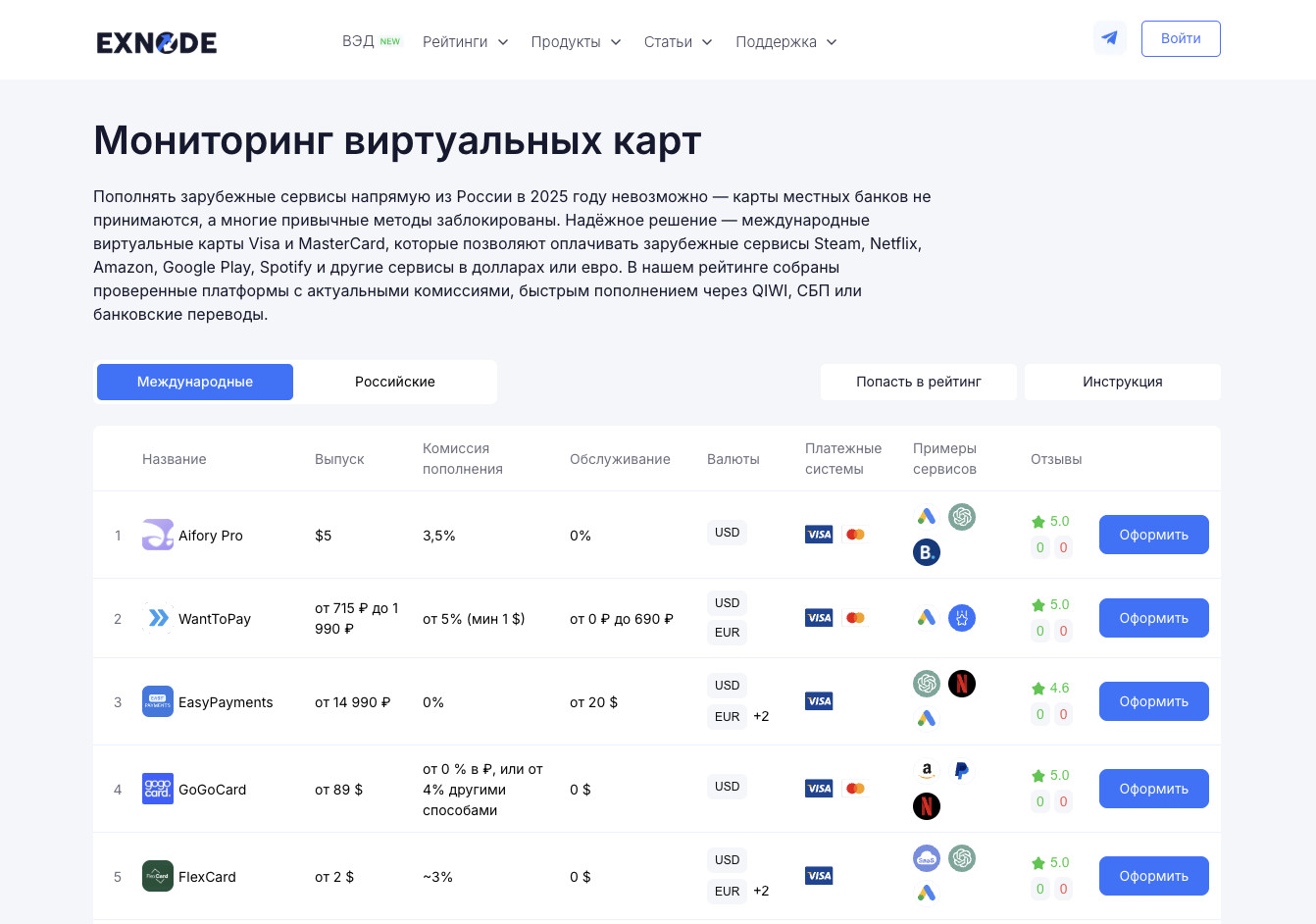The image size is (1316, 924).
Task: Switch to the Международные tab
Action: [195, 382]
